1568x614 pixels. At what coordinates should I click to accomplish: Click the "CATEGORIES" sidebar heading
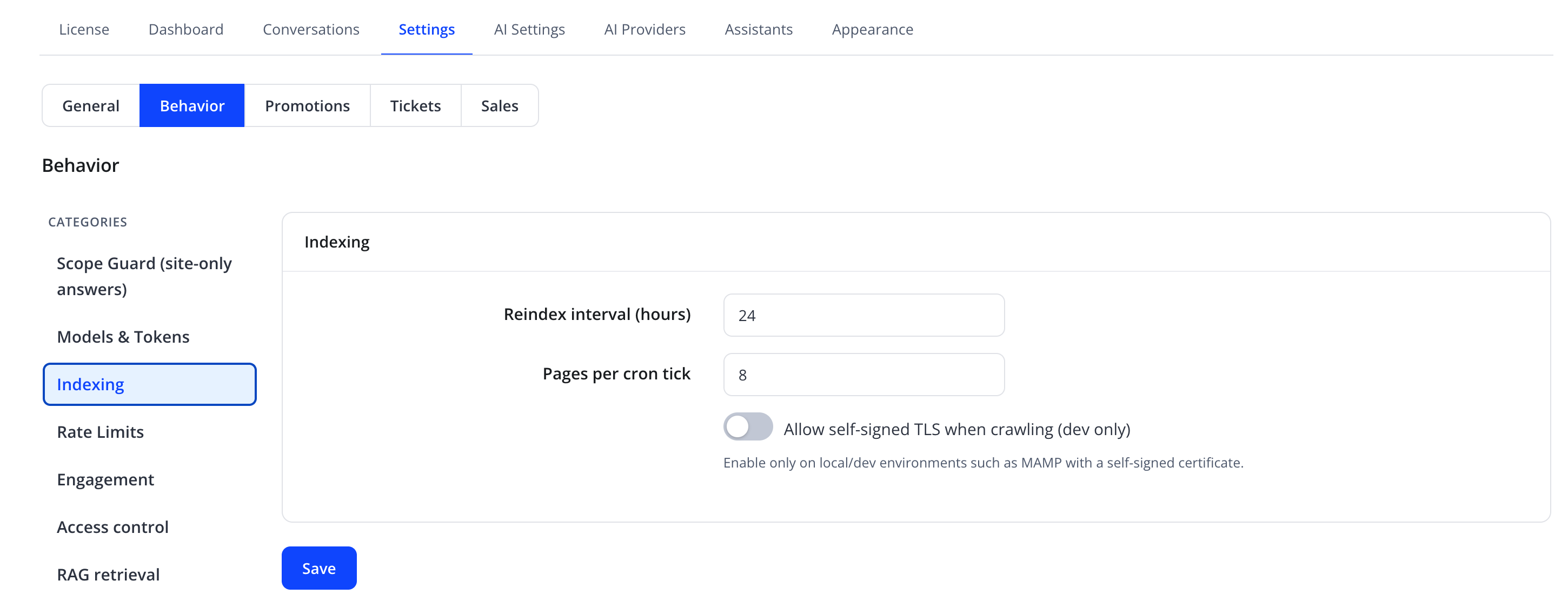click(x=88, y=222)
